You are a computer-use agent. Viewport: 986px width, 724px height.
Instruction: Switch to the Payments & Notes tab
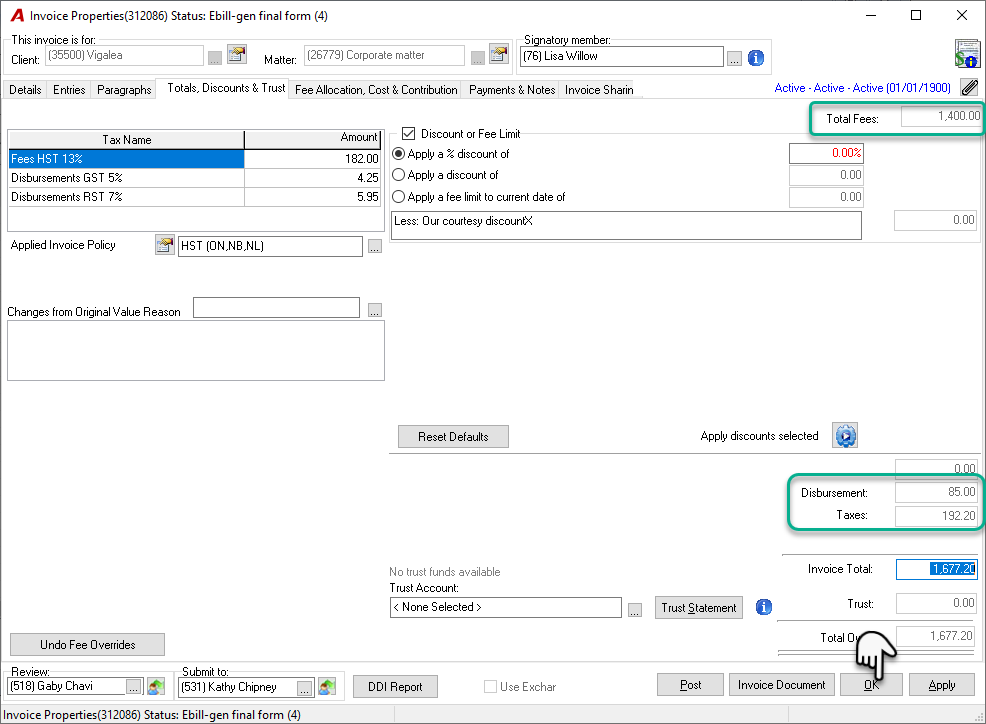512,90
